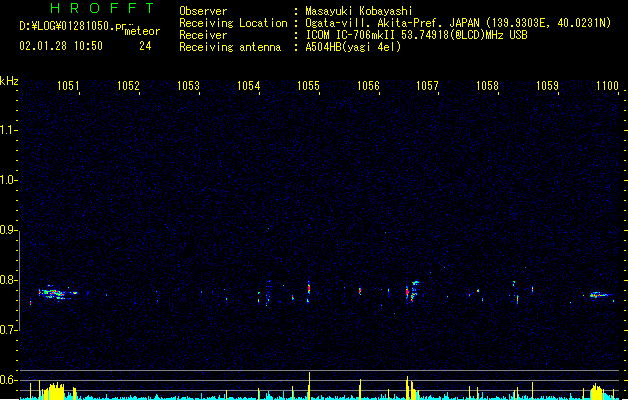This screenshot has height=400, width=629.
Task: Click the 1055 time axis marker
Action: 308,85
